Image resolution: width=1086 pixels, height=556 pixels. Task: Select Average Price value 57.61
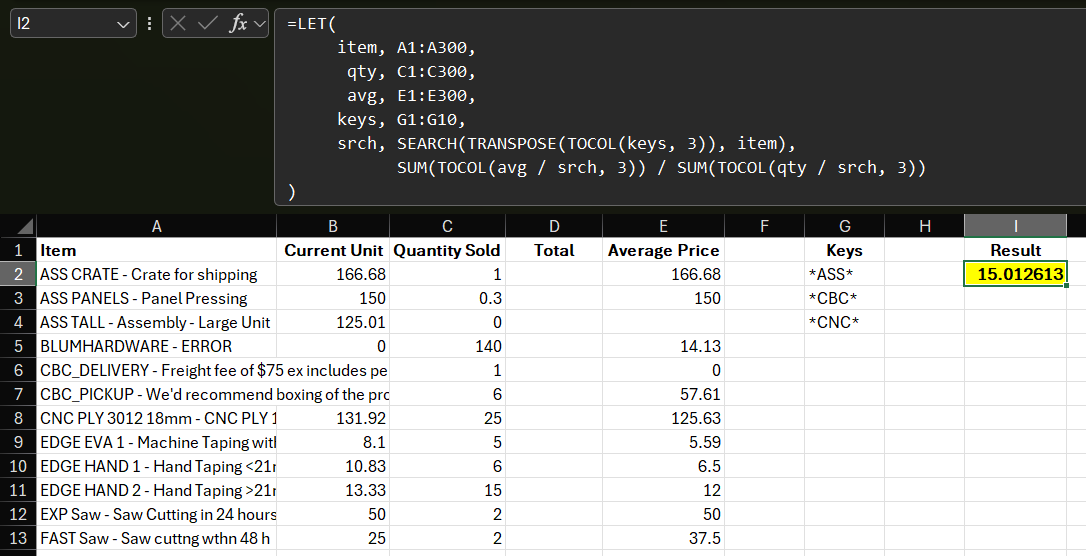point(664,394)
